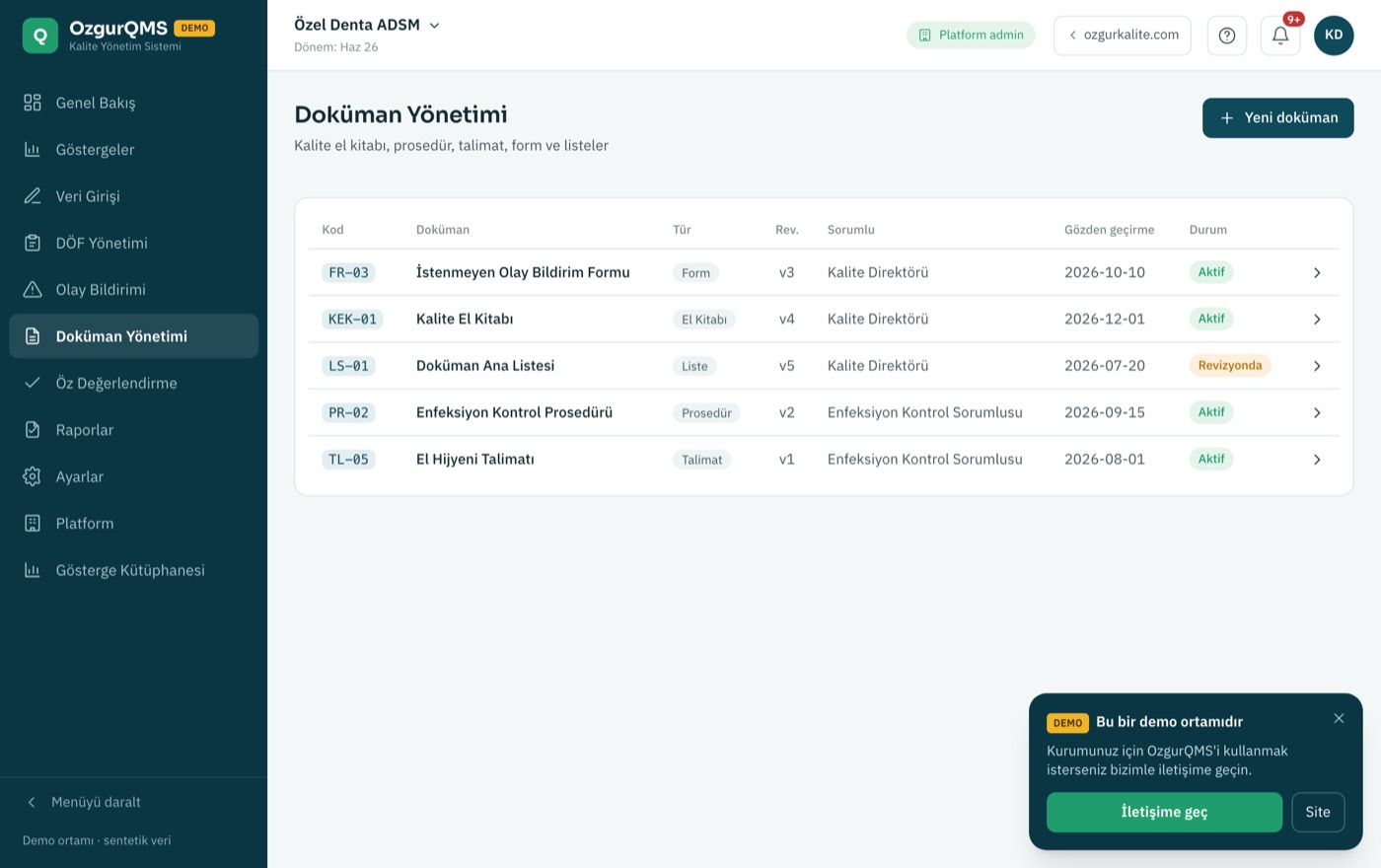Image resolution: width=1381 pixels, height=868 pixels.
Task: Expand the FR-03 row chevron
Action: point(1317,273)
